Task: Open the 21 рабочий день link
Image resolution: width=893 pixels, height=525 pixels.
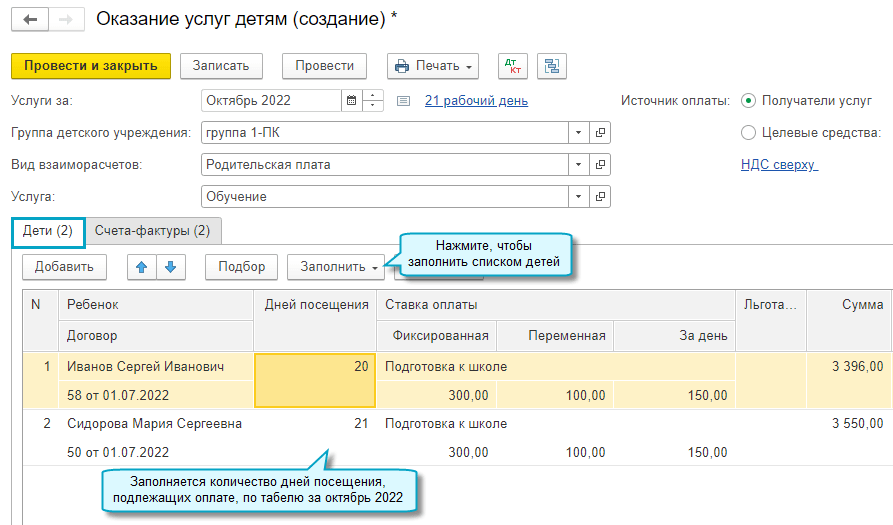Action: 476,101
